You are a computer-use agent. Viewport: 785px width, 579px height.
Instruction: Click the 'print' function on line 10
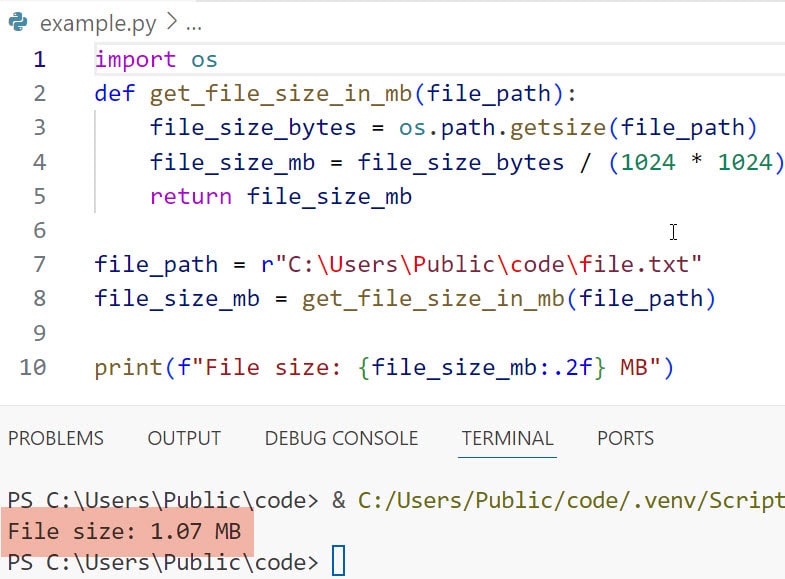129,368
